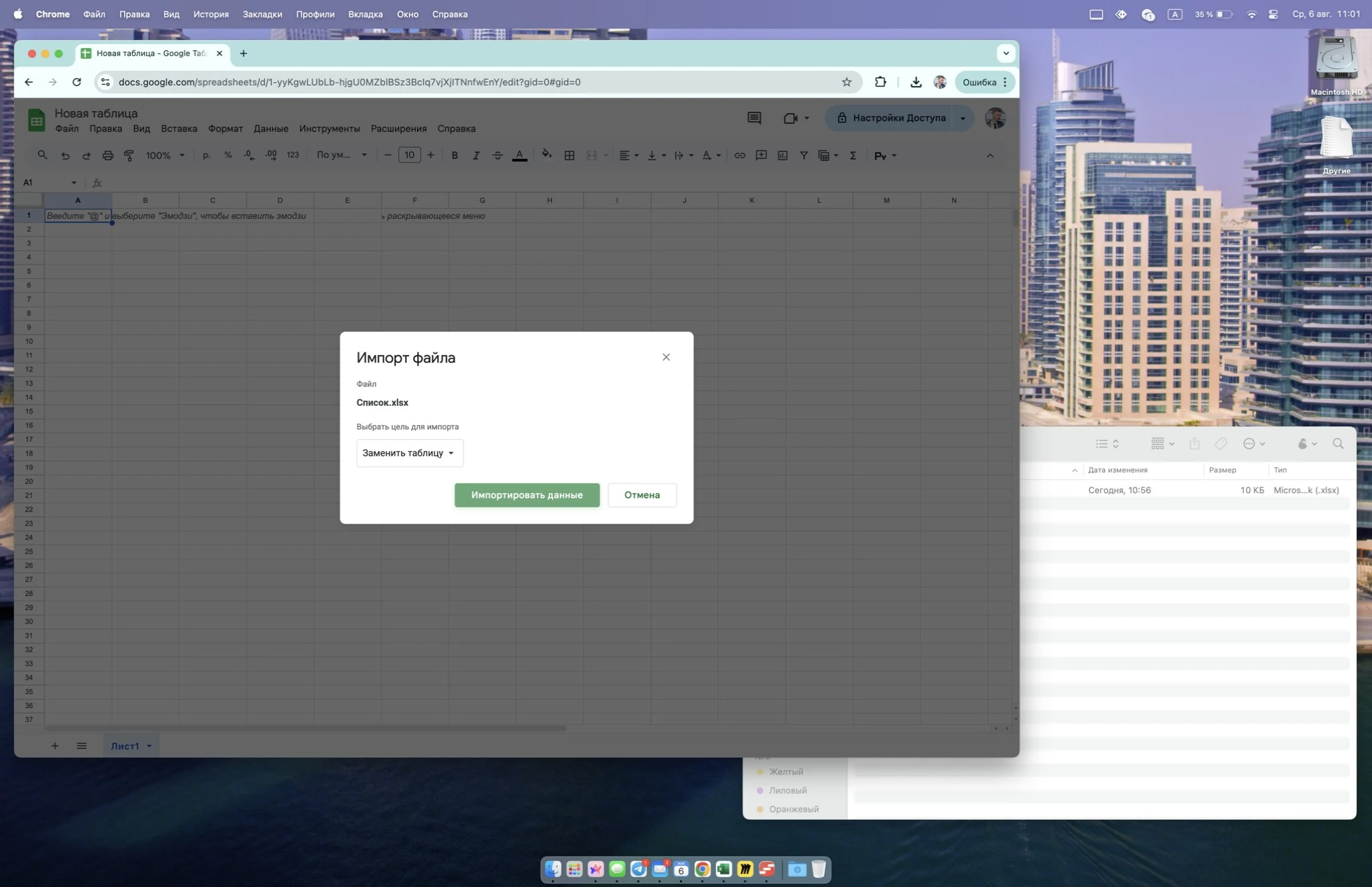
Task: Select the Print icon in the toolbar
Action: (107, 155)
